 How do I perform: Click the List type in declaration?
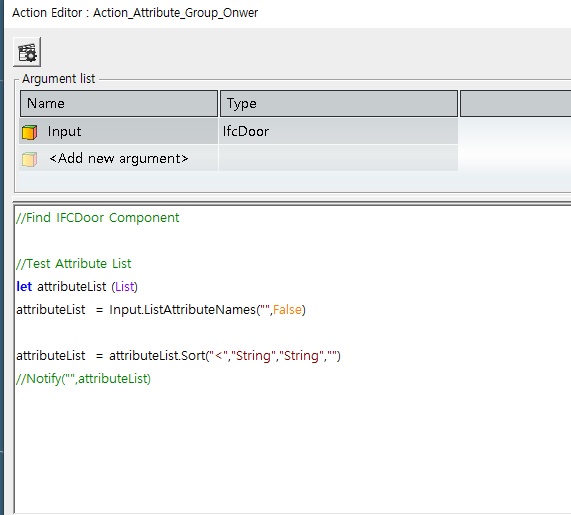pos(125,287)
